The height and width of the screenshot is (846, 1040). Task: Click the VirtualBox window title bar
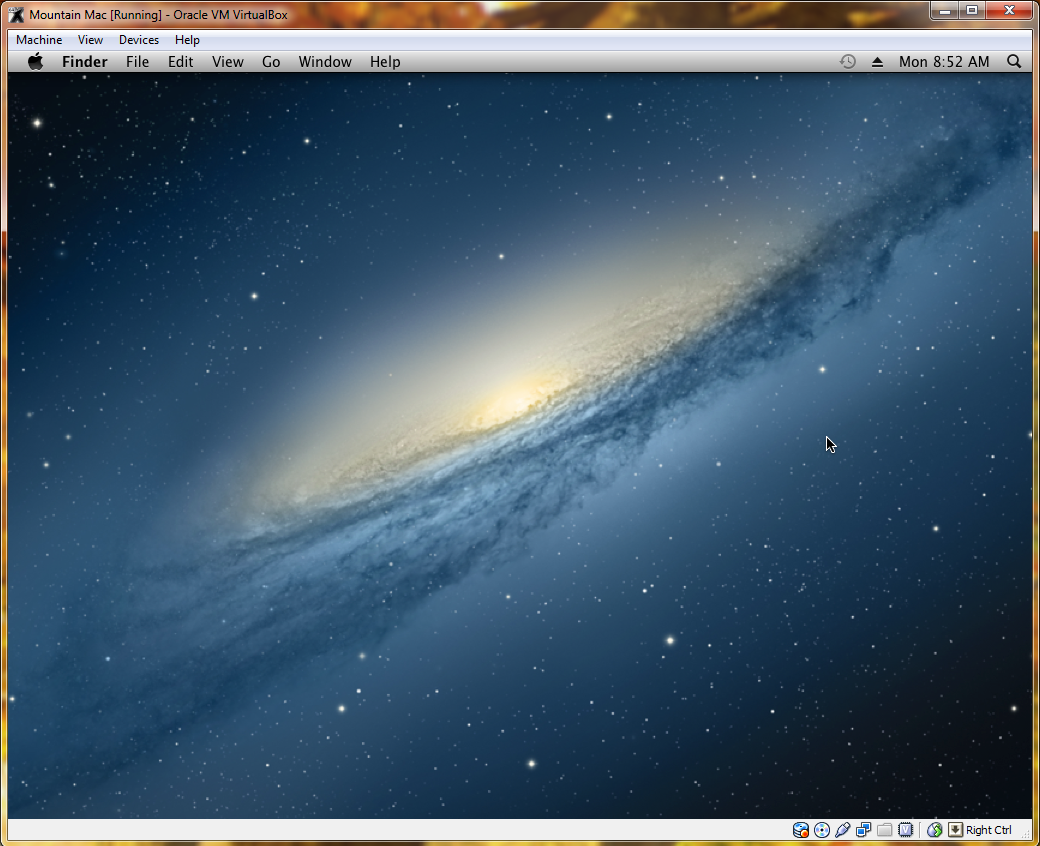pos(500,14)
